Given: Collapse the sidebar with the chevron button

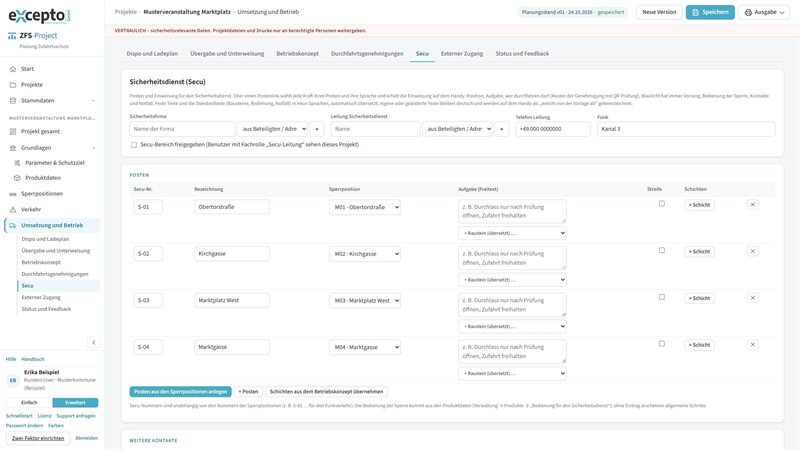Looking at the screenshot, I should 93,342.
